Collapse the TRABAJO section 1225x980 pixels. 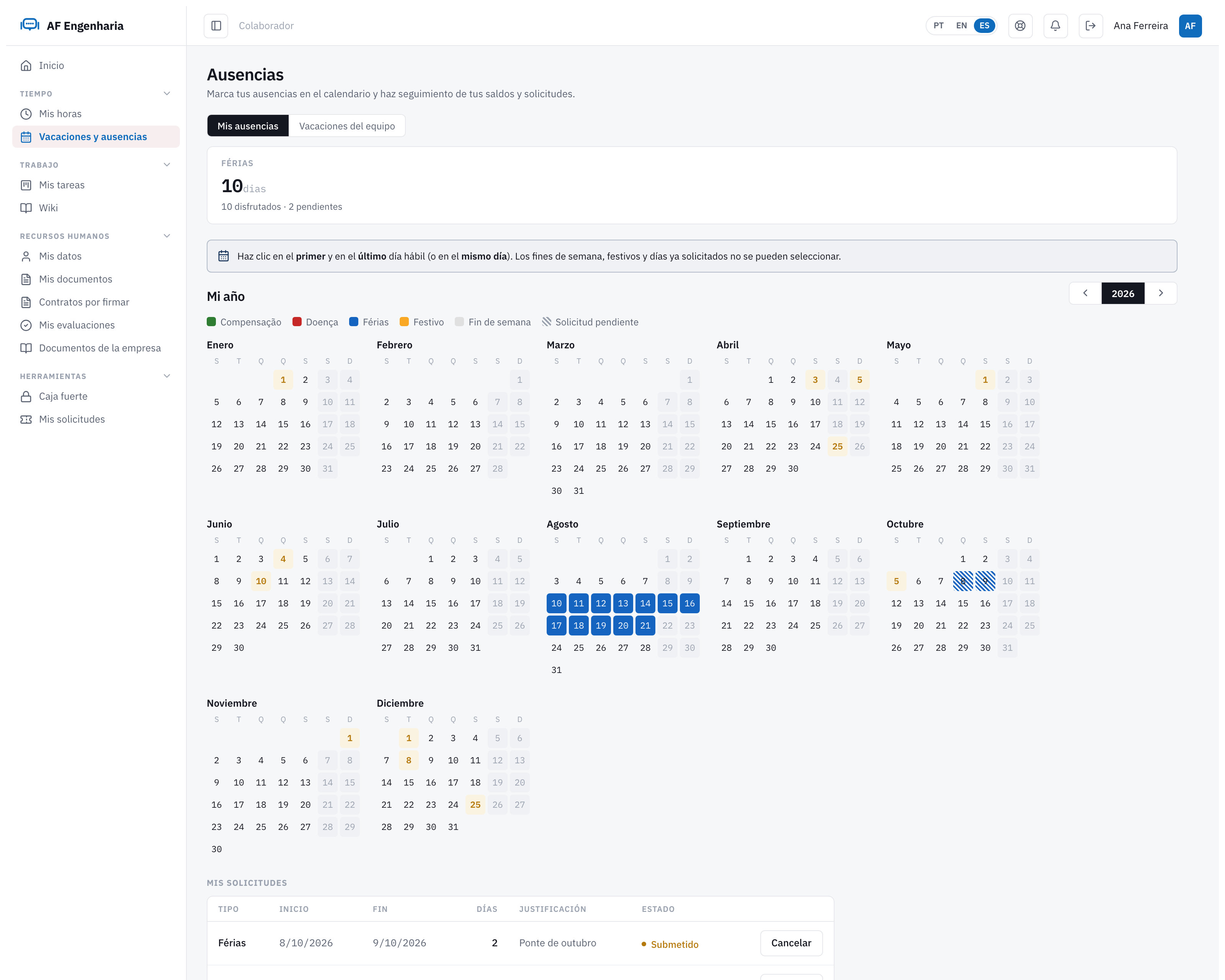pos(167,165)
